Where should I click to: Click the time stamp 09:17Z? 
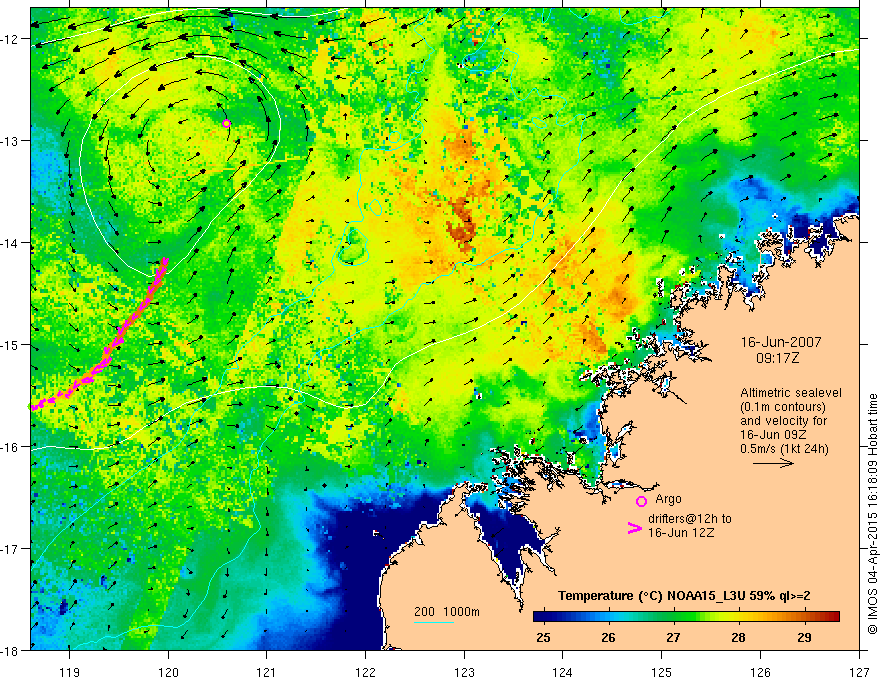[x=777, y=358]
